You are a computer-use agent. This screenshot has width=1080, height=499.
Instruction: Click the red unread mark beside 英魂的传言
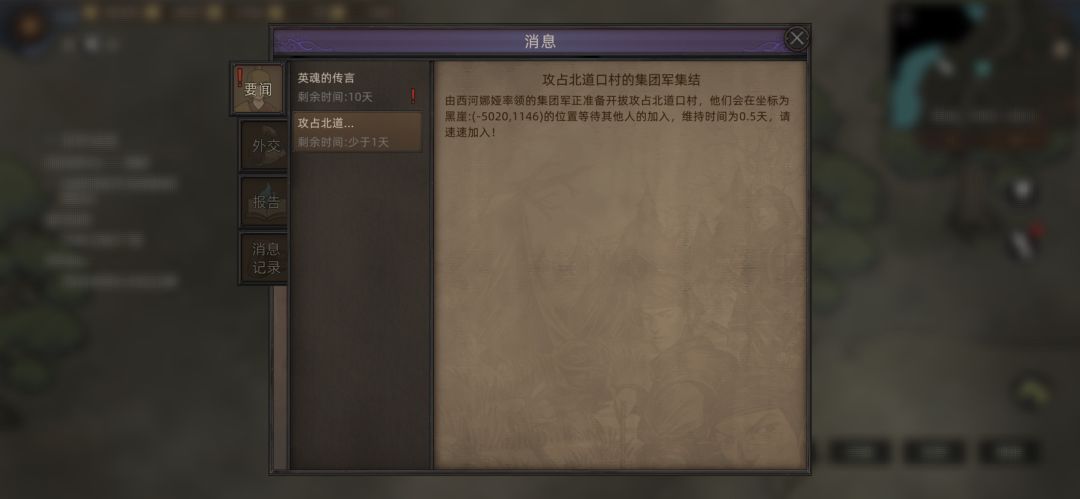click(x=413, y=96)
